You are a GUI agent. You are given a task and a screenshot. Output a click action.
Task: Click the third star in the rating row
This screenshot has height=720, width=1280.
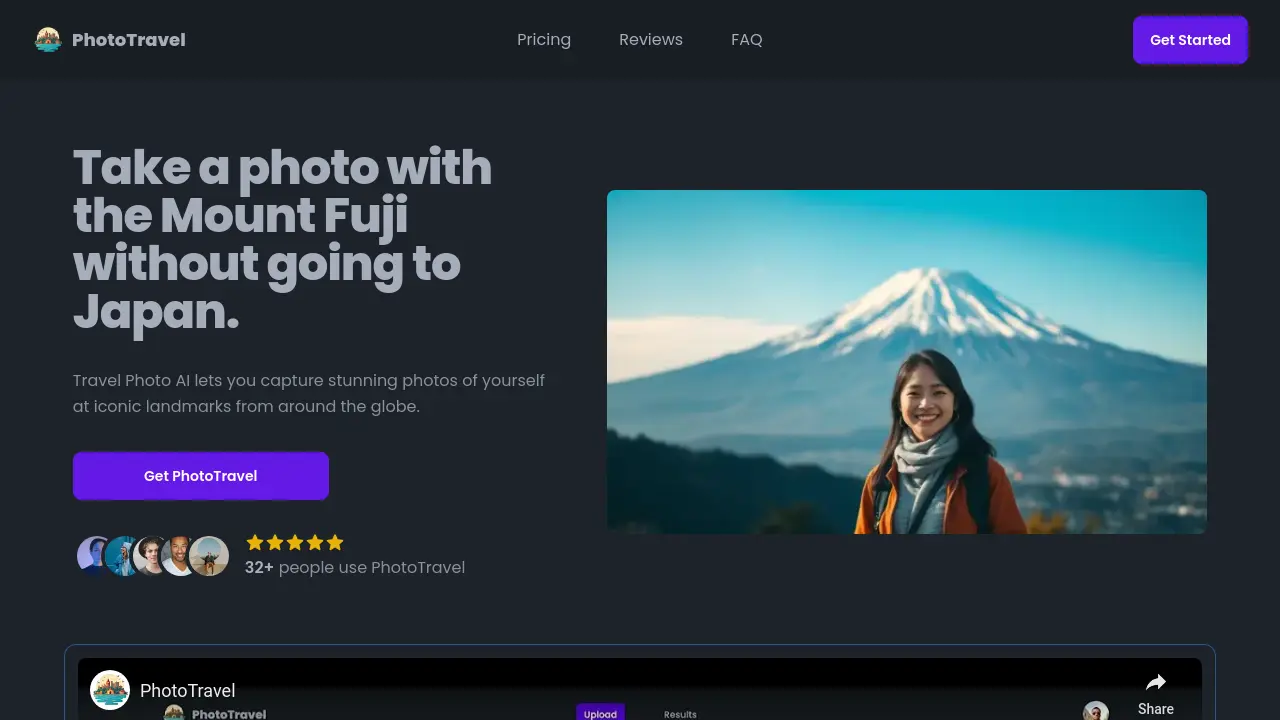295,542
